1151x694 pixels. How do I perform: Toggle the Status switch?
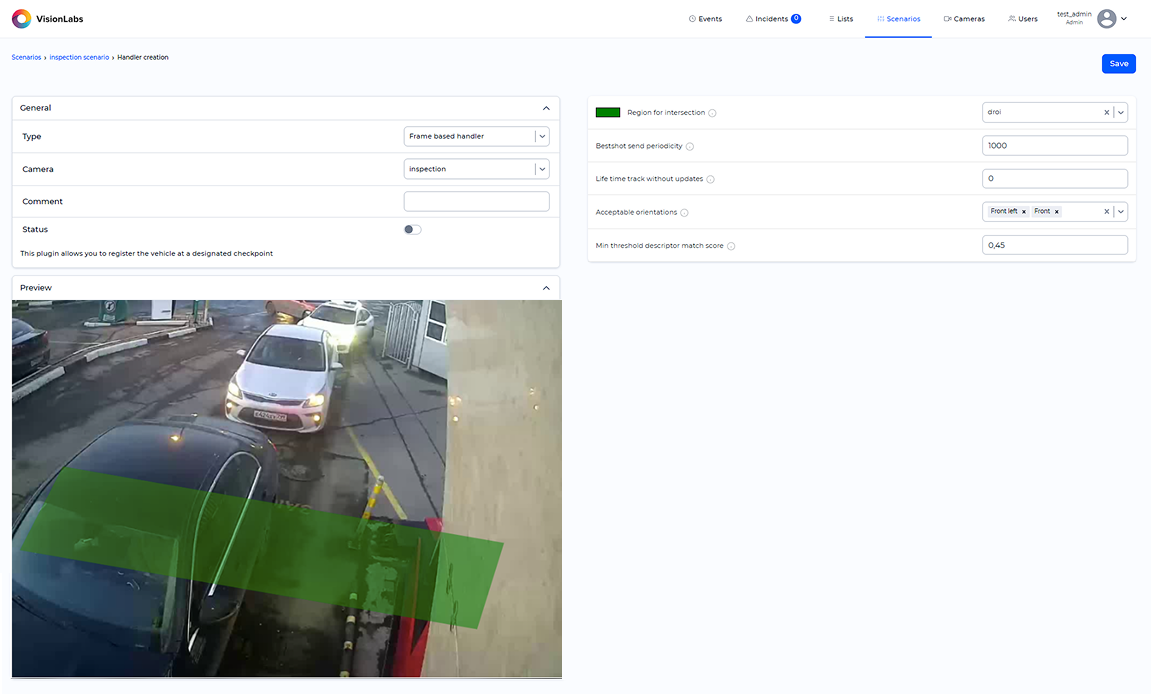coord(412,230)
